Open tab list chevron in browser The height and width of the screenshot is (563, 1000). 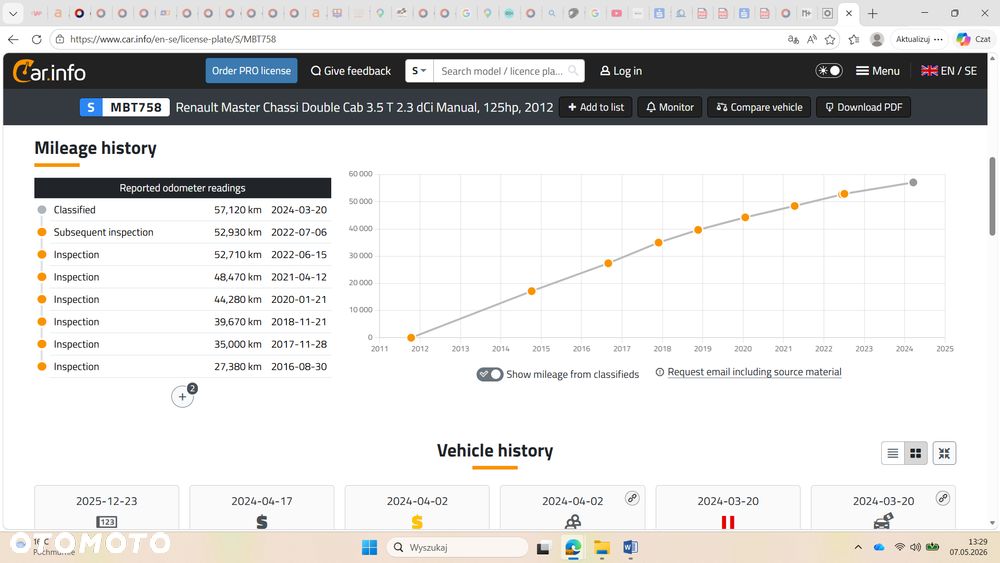coord(13,13)
